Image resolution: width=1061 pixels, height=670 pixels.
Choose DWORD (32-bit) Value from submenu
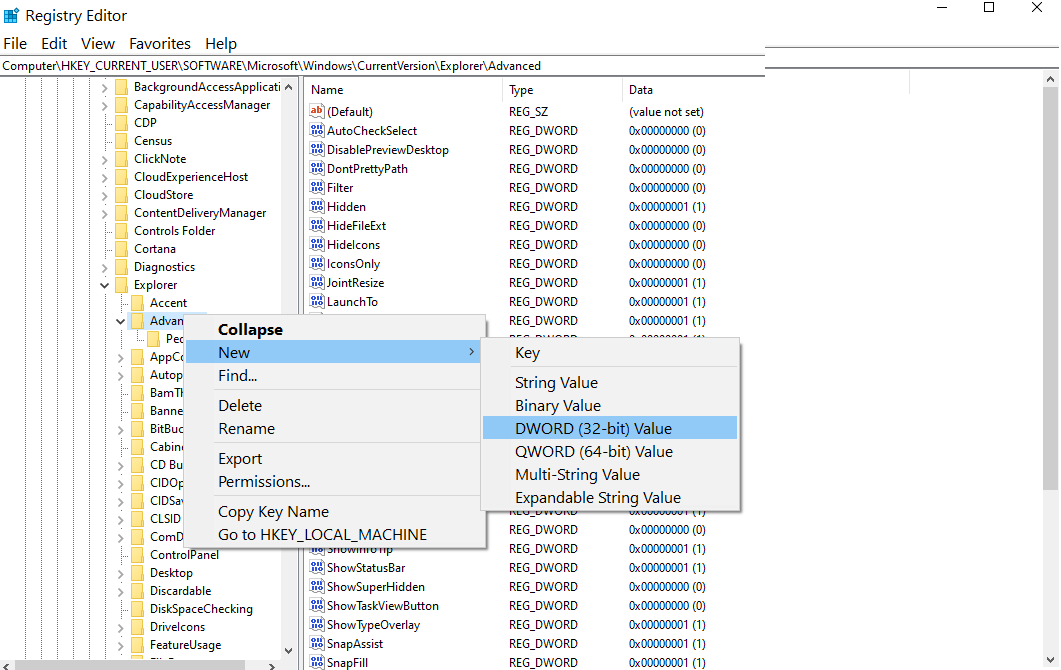[593, 428]
